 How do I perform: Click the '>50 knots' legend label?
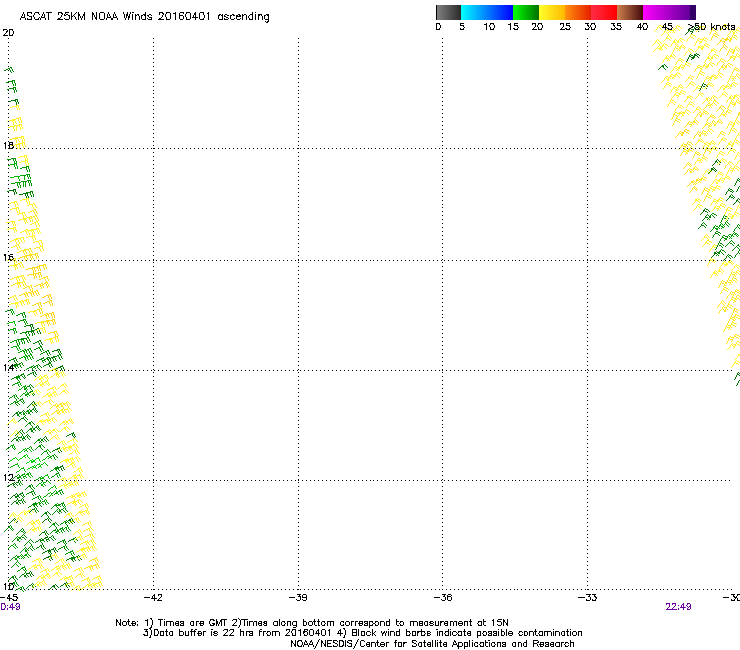tap(712, 27)
